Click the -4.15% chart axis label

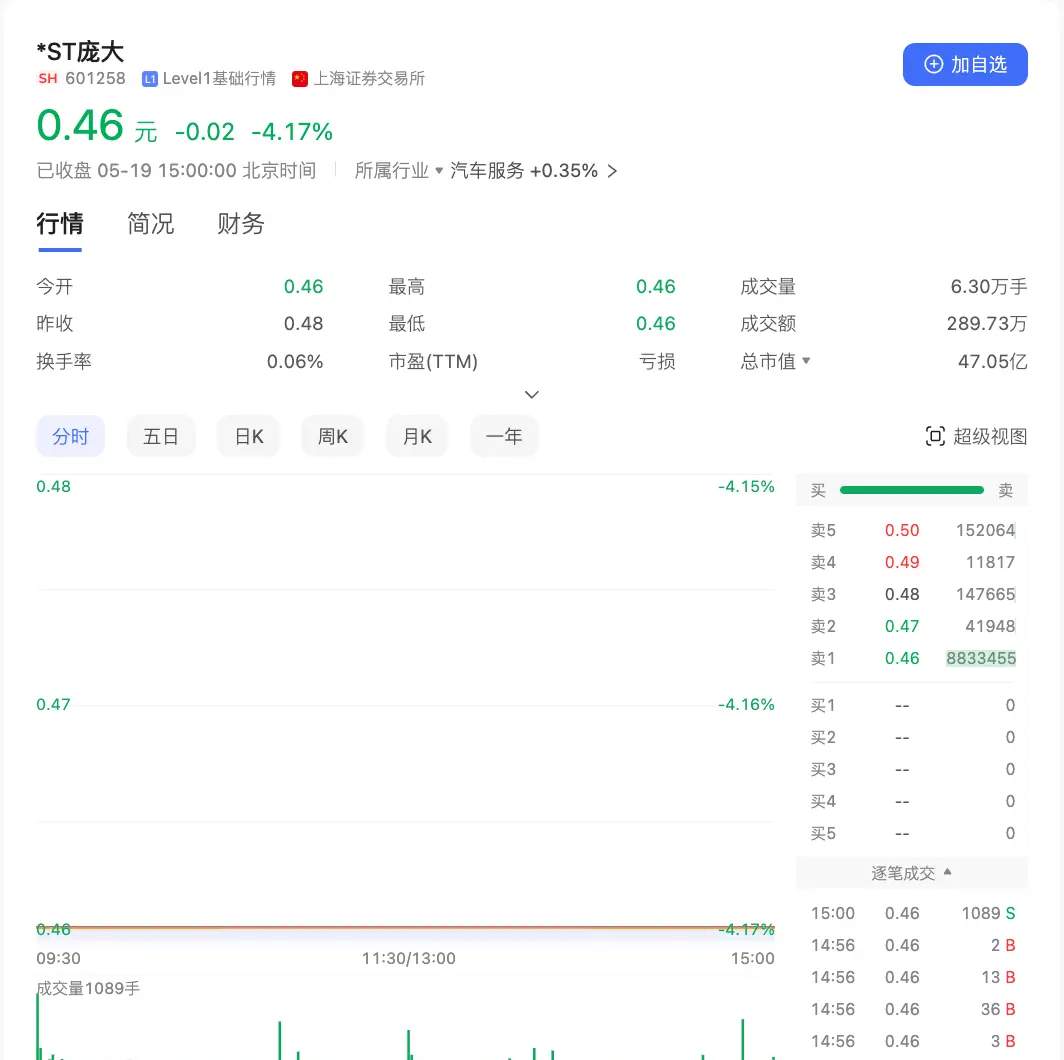click(746, 487)
